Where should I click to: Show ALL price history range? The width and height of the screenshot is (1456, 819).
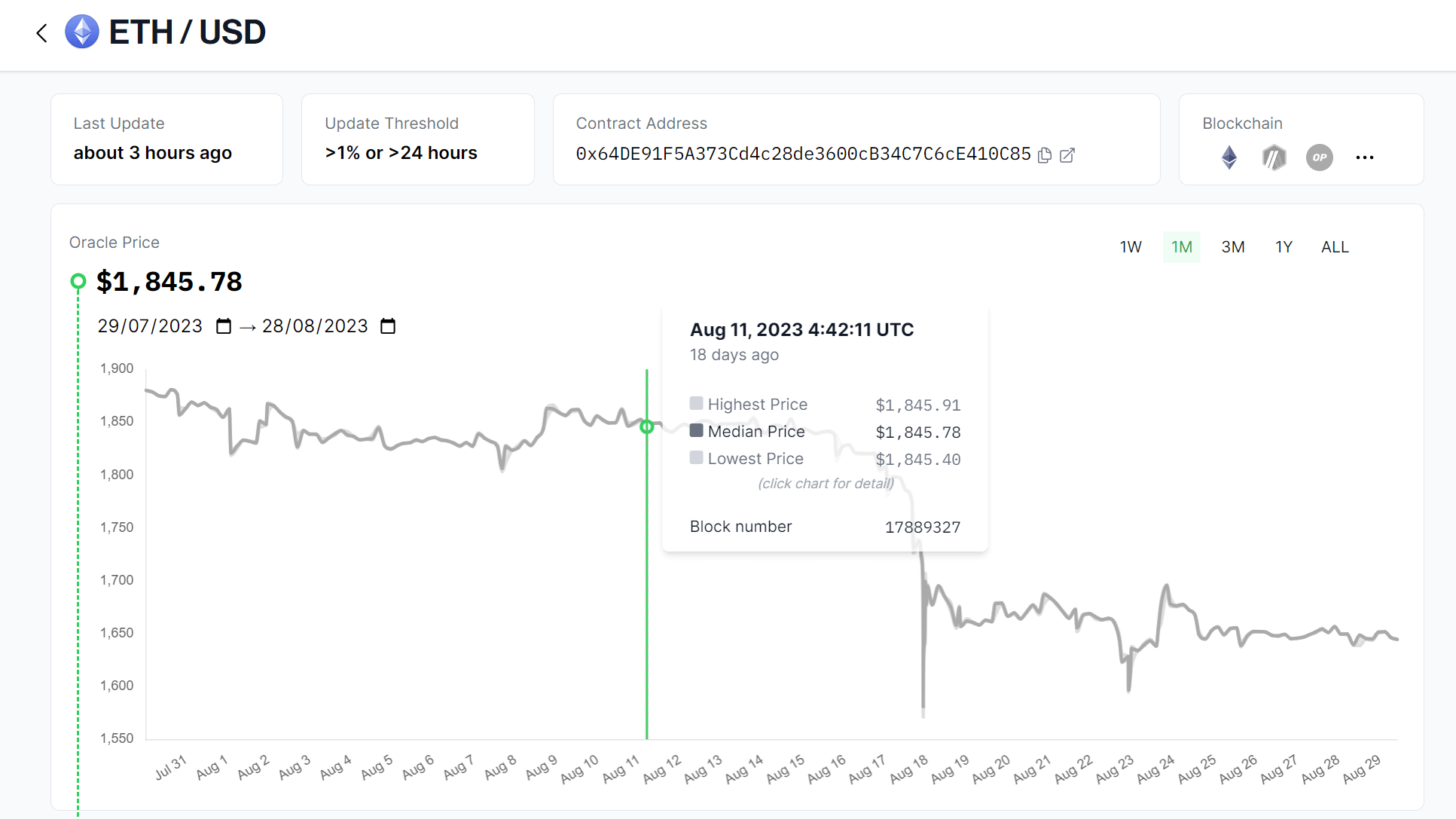pyautogui.click(x=1335, y=247)
